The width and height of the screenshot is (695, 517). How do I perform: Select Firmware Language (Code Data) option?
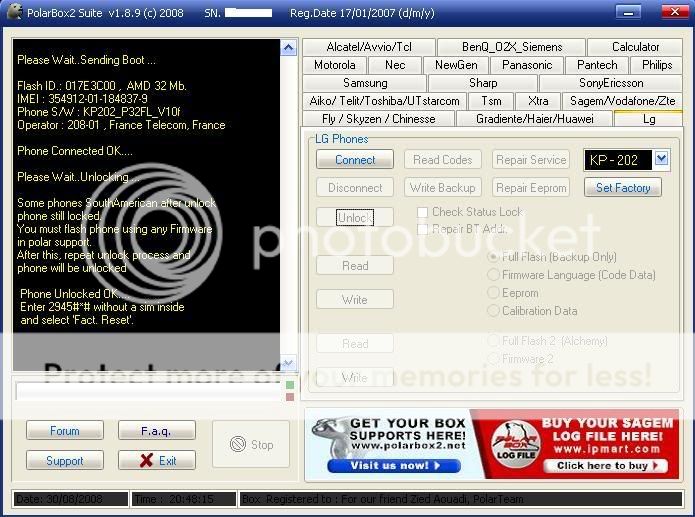[493, 275]
